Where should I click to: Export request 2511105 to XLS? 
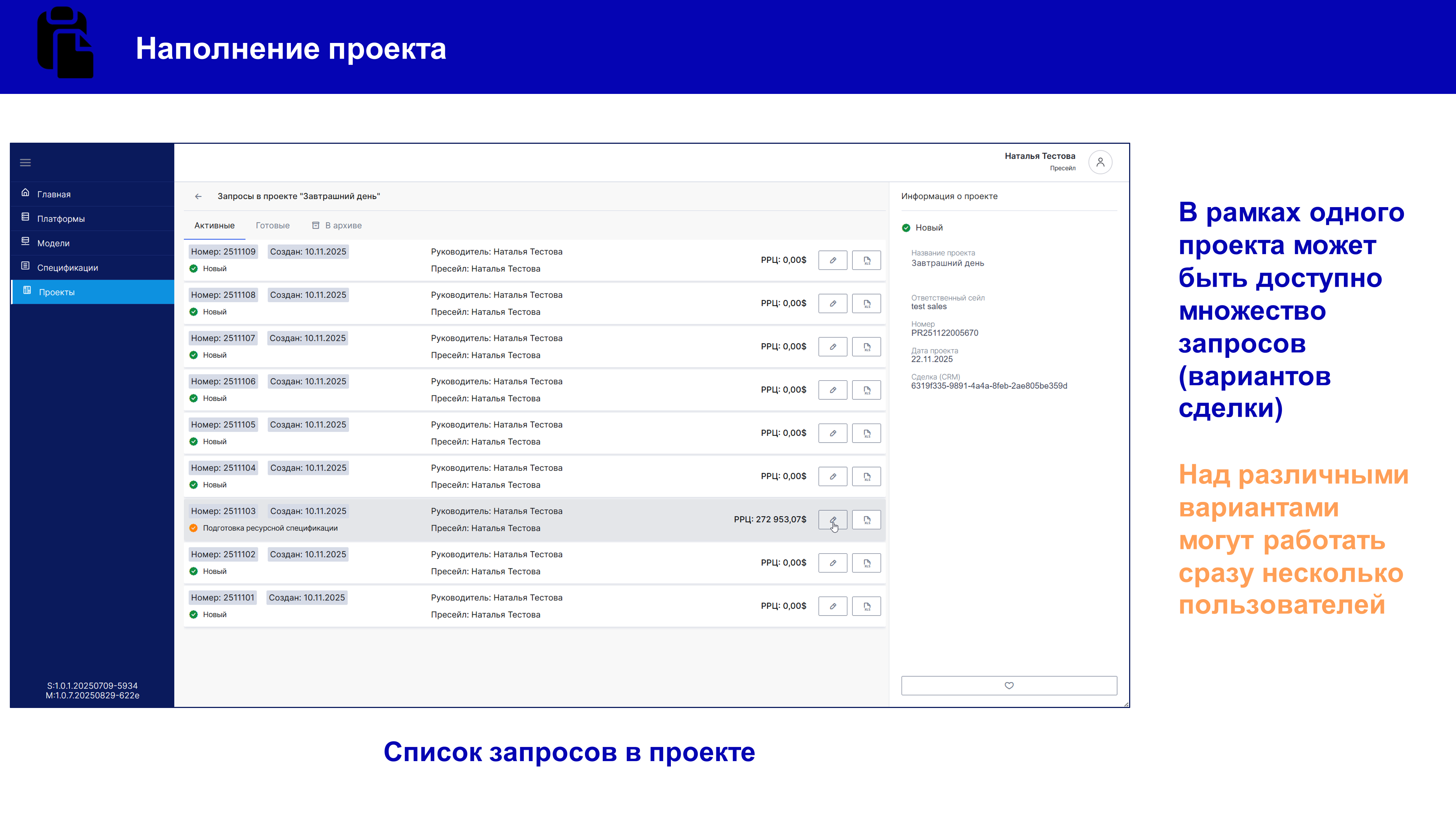[x=866, y=433]
